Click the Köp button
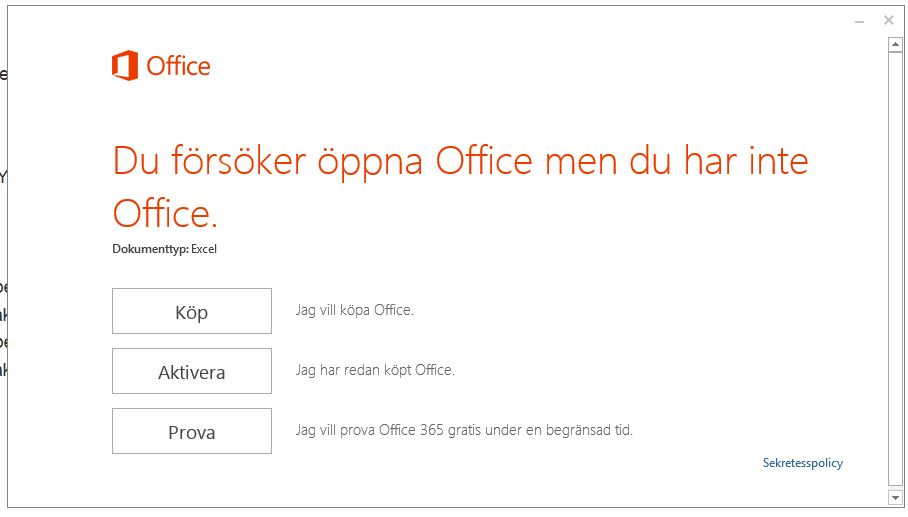The width and height of the screenshot is (908, 517). [192, 311]
